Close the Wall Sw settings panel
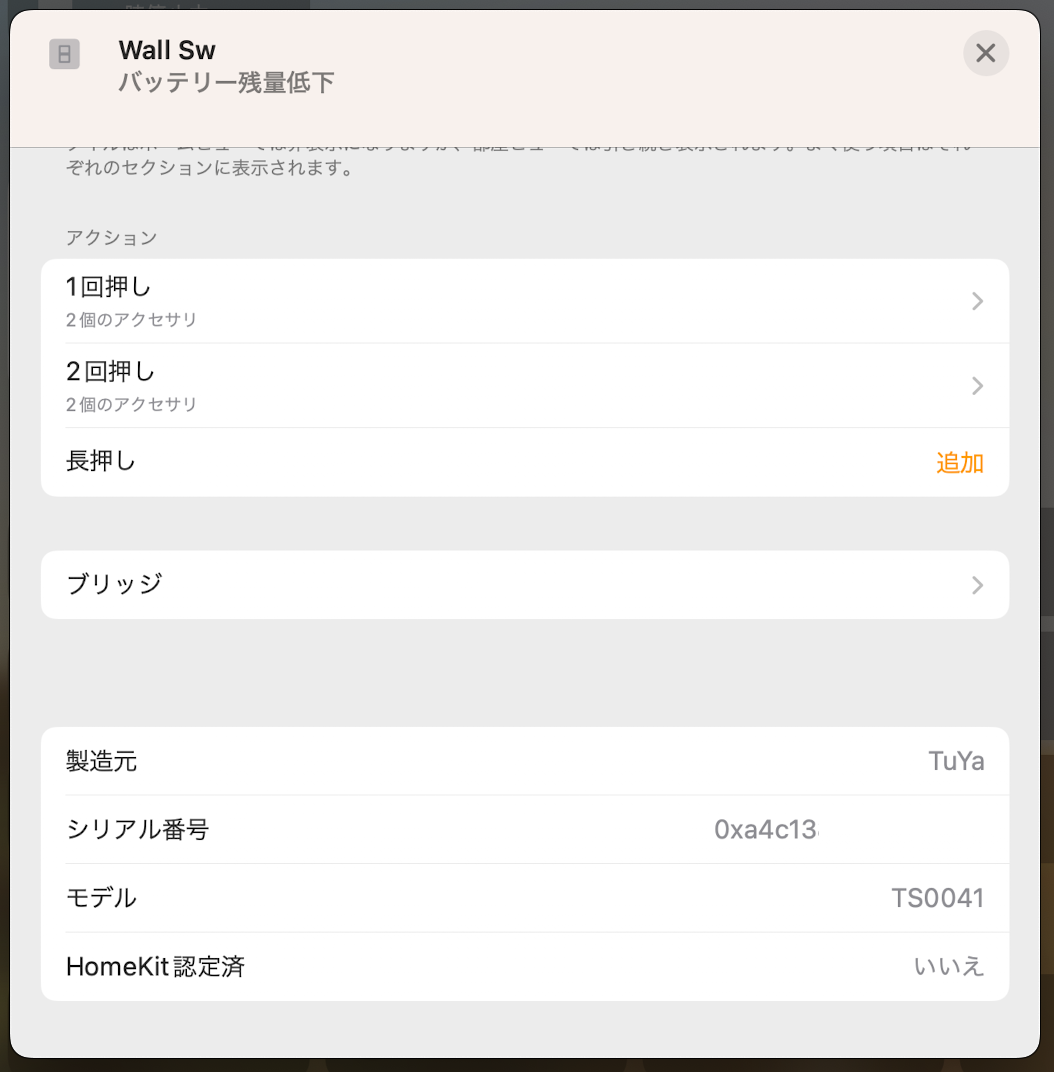This screenshot has height=1072, width=1054. pos(985,53)
